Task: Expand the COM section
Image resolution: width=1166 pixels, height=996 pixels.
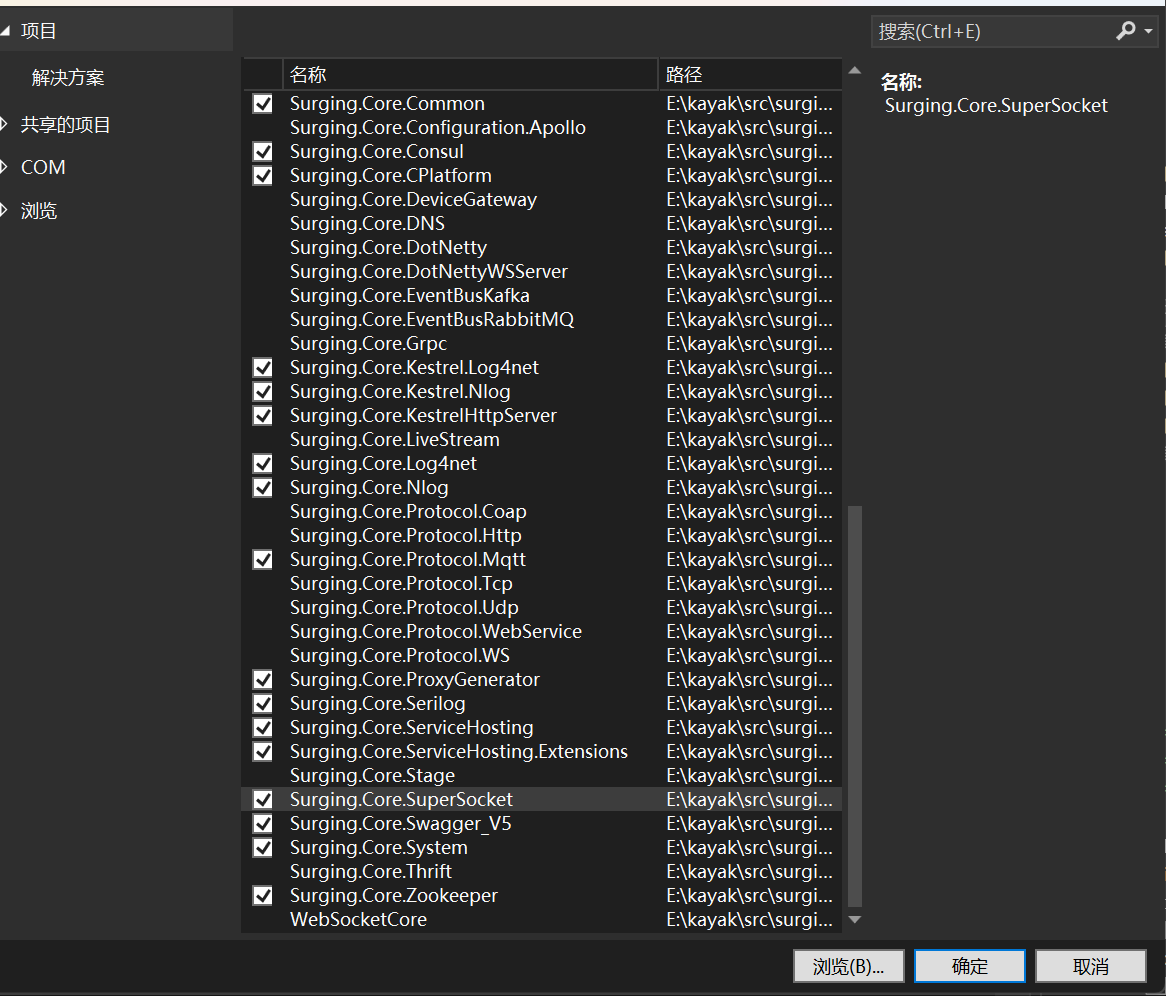Action: point(4,167)
